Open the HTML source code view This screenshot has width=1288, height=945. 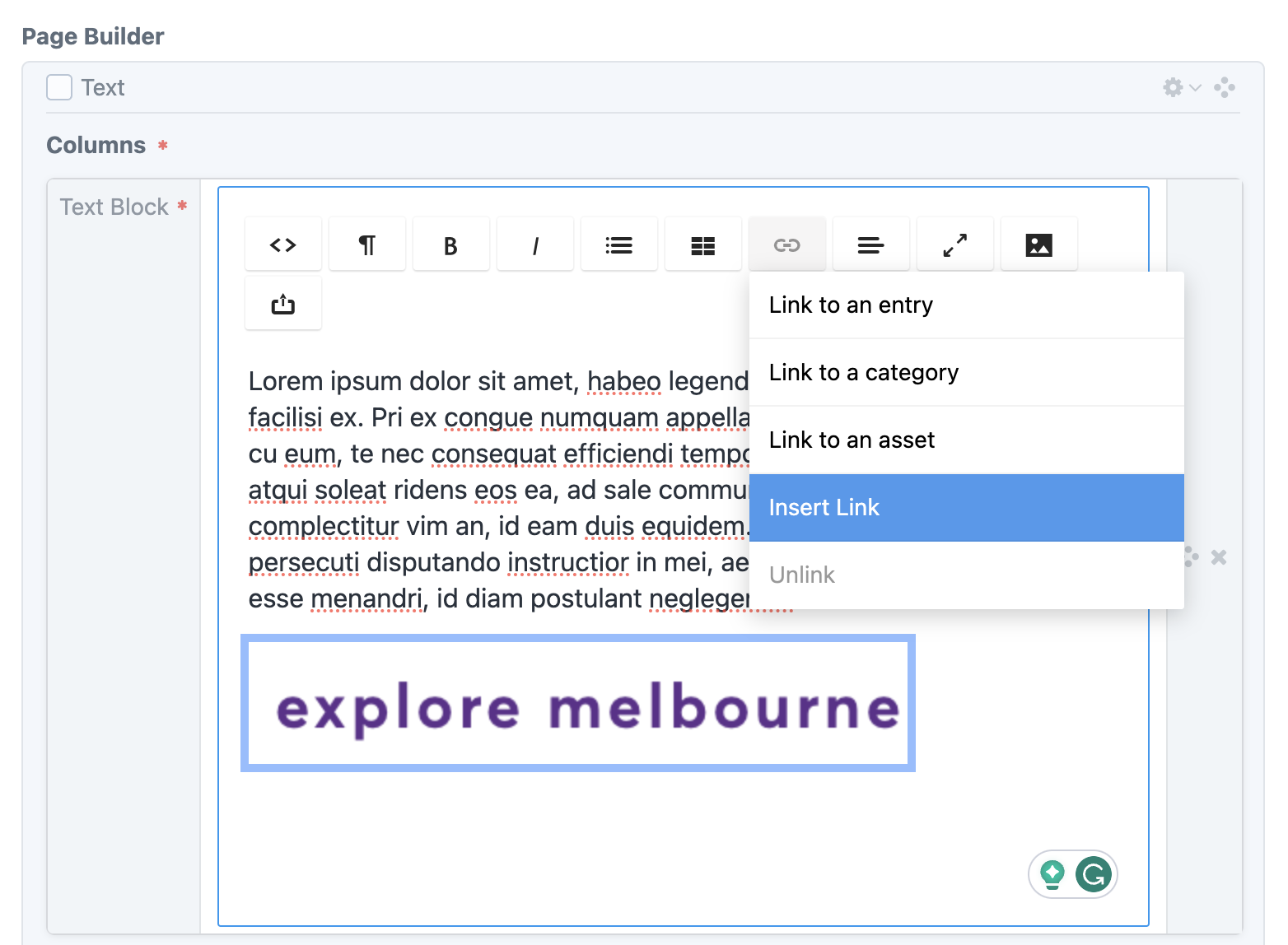tap(283, 244)
